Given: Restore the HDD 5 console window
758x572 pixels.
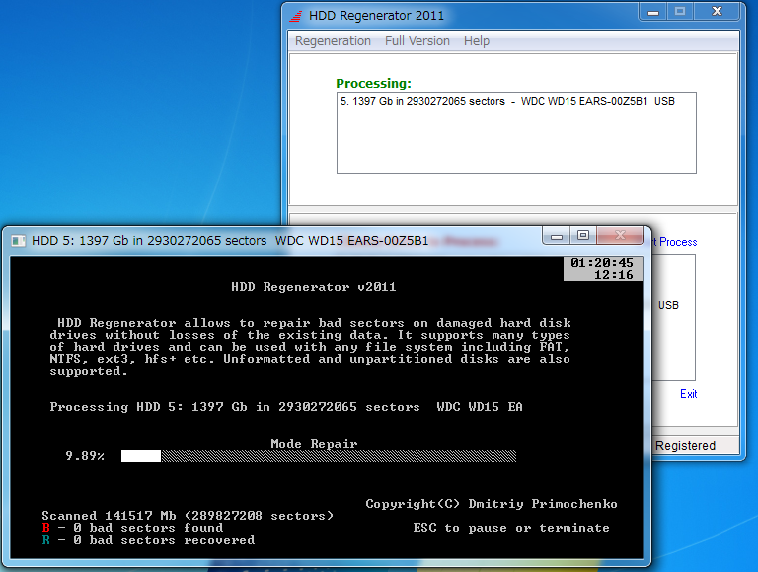Looking at the screenshot, I should (583, 236).
